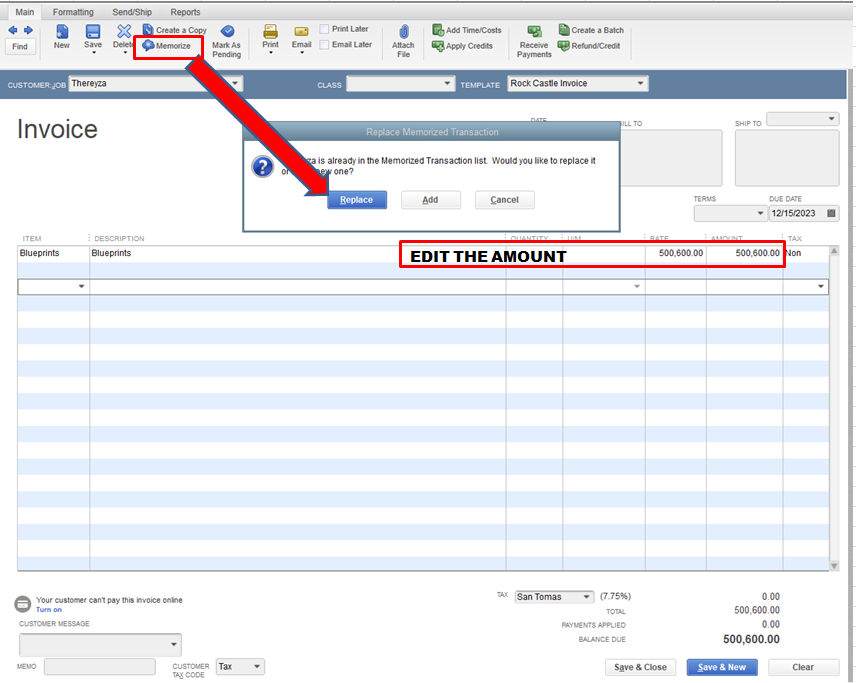Click the online payment status icon
Screen dimensions: 856x683
pyautogui.click(x=22, y=604)
